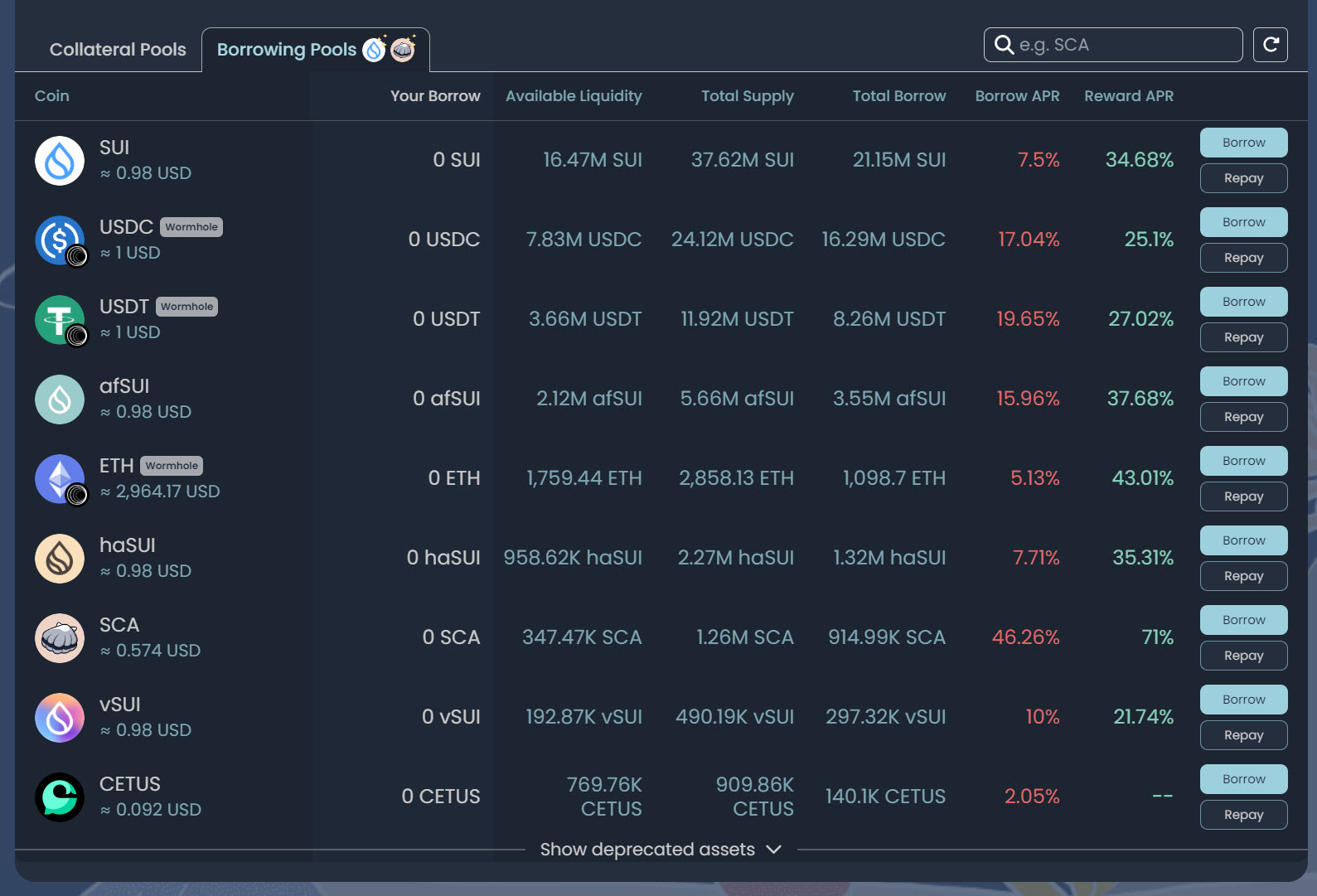Click the Wormhole badge next to USDC

(191, 227)
